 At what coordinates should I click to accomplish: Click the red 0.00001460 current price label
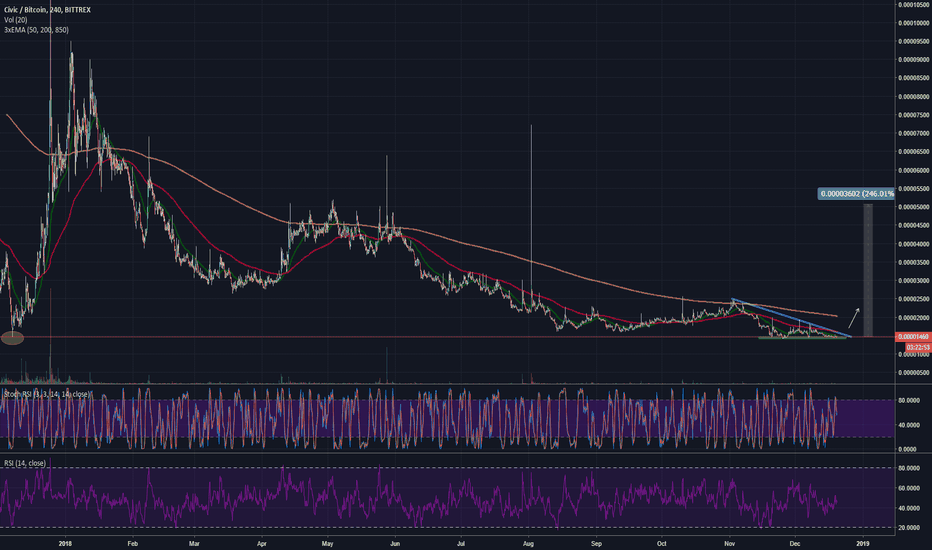914,337
